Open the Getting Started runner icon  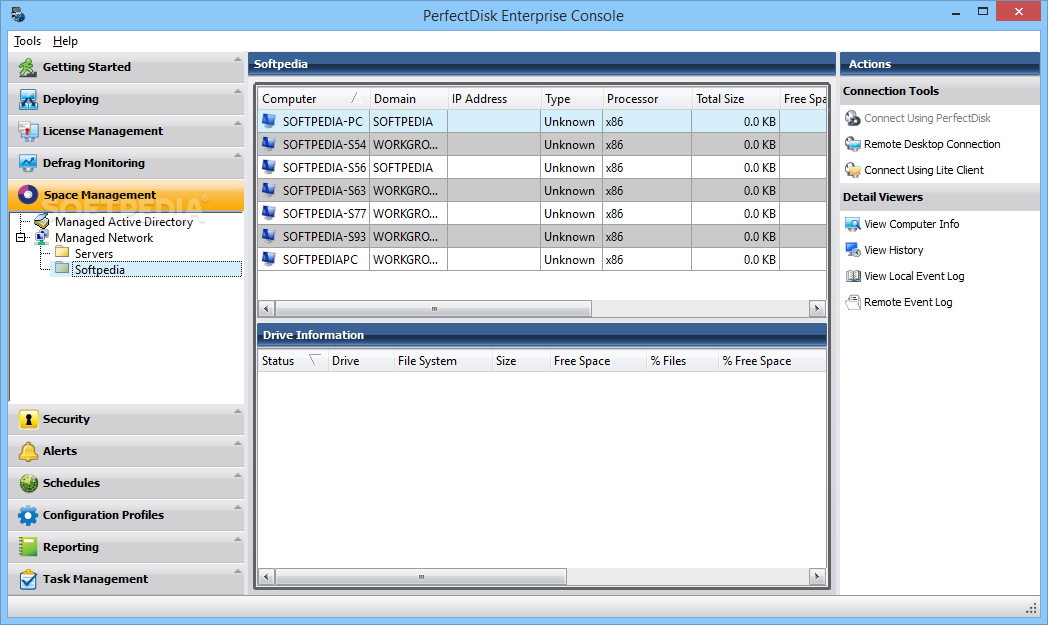click(x=27, y=67)
